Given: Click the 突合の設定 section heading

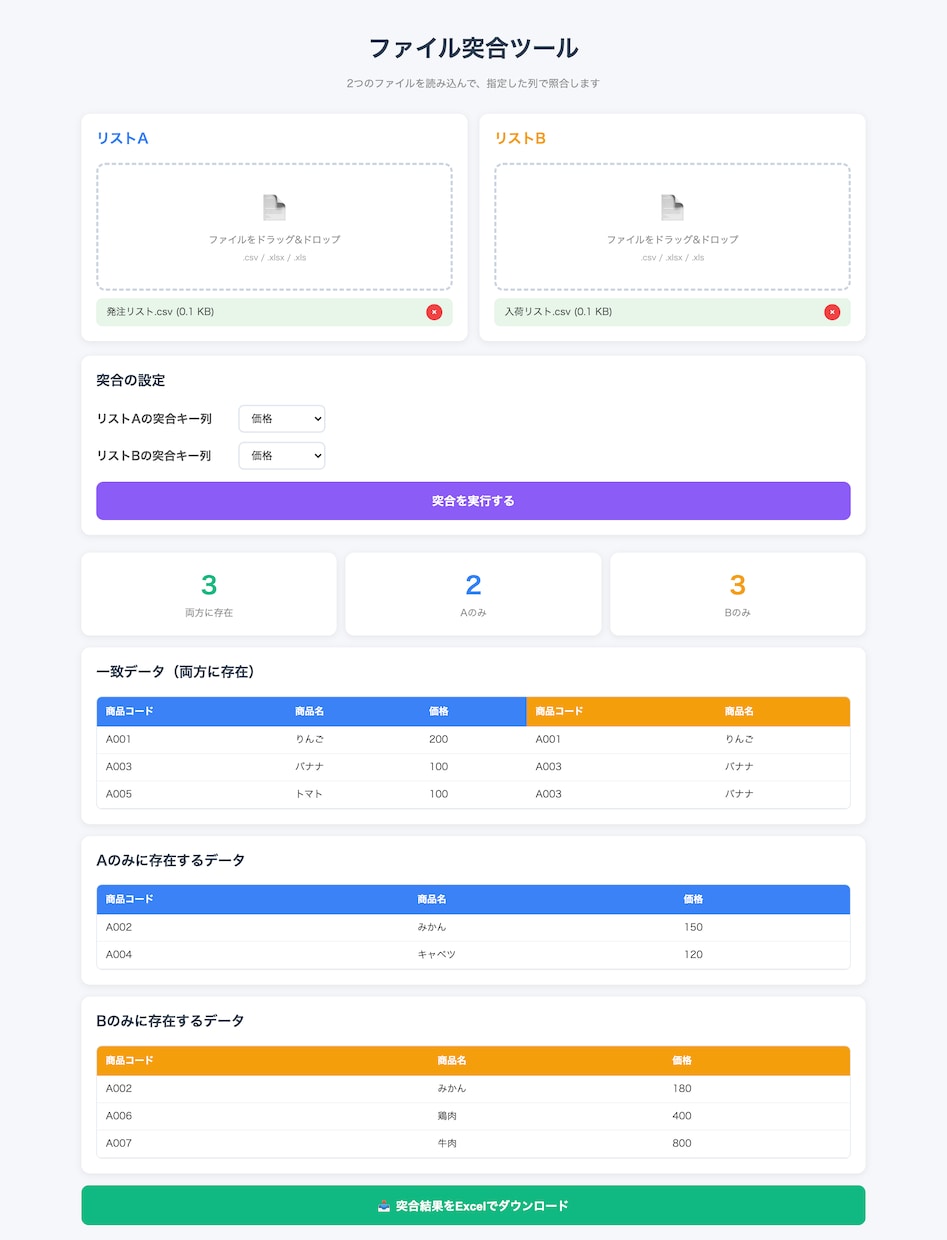Looking at the screenshot, I should pyautogui.click(x=131, y=381).
